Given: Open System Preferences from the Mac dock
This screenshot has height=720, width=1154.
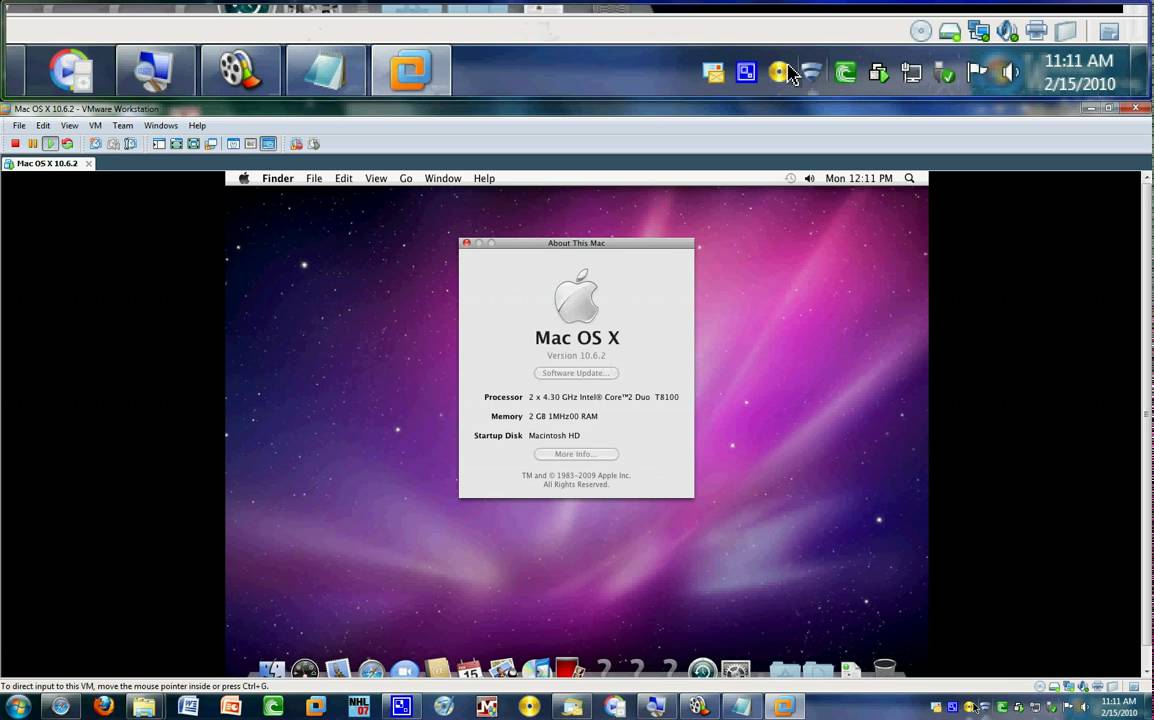Looking at the screenshot, I should pos(736,668).
